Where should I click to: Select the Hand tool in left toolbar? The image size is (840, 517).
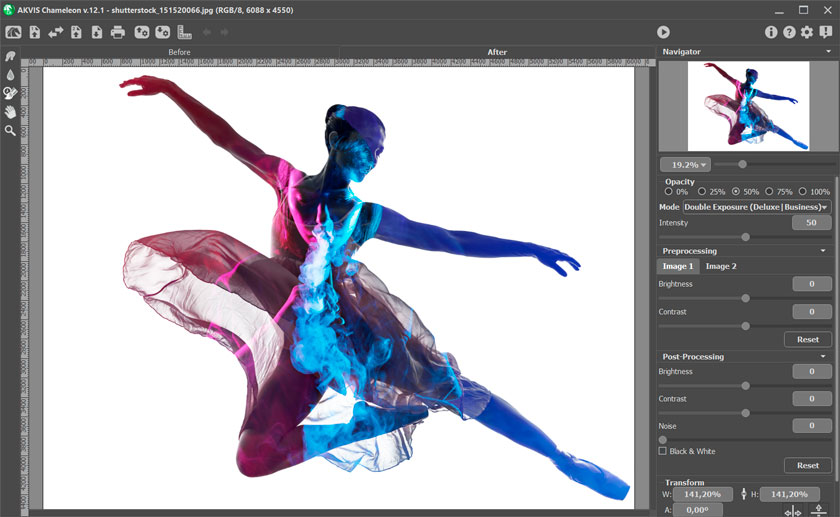pyautogui.click(x=10, y=112)
